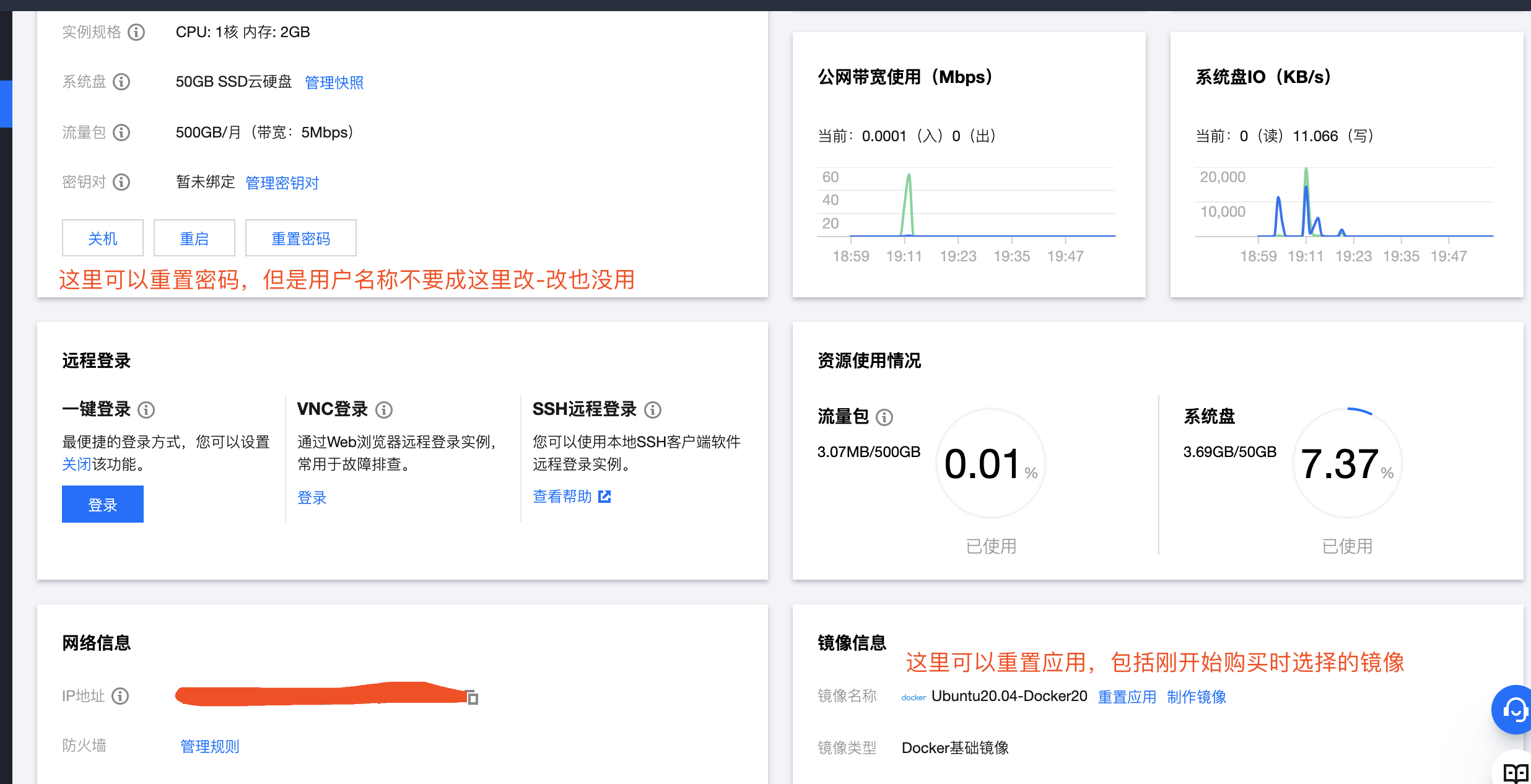Click info icon beside 密钥对 label
The width and height of the screenshot is (1531, 784).
pos(121,182)
